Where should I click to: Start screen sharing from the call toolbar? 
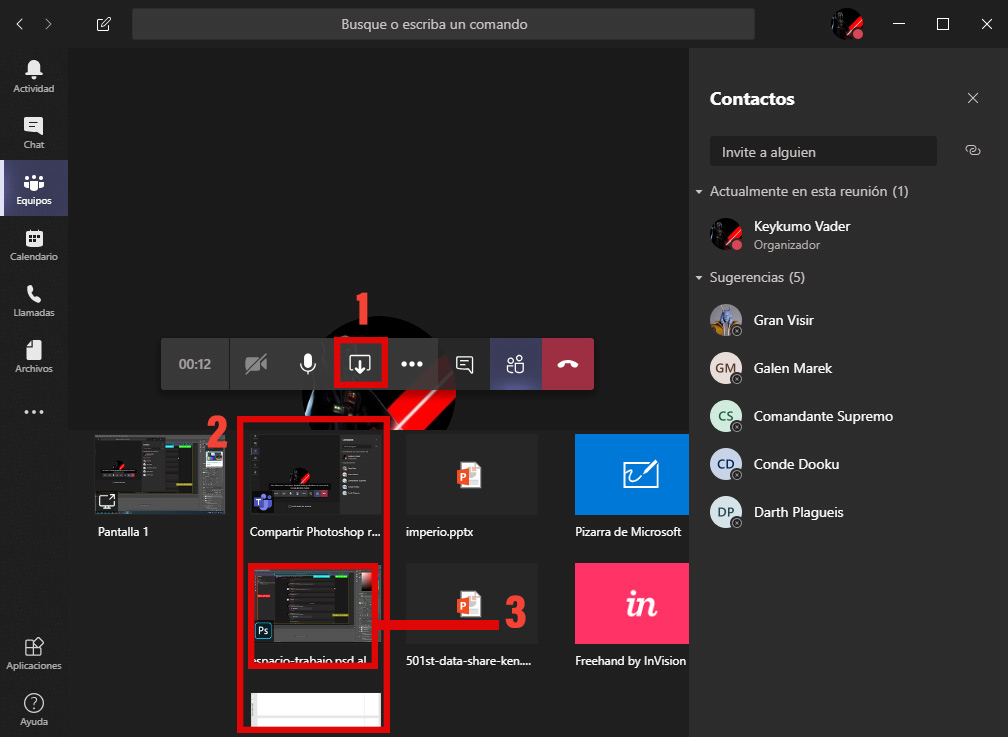[x=360, y=363]
